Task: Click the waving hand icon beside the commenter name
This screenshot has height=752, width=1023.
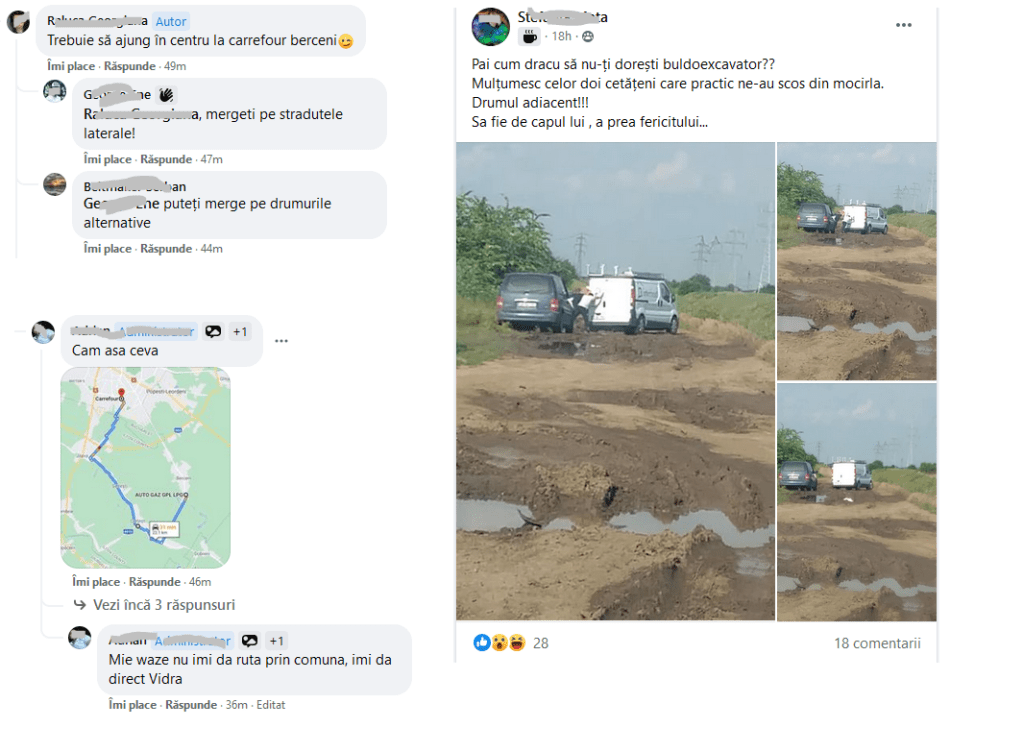Action: click(x=166, y=95)
